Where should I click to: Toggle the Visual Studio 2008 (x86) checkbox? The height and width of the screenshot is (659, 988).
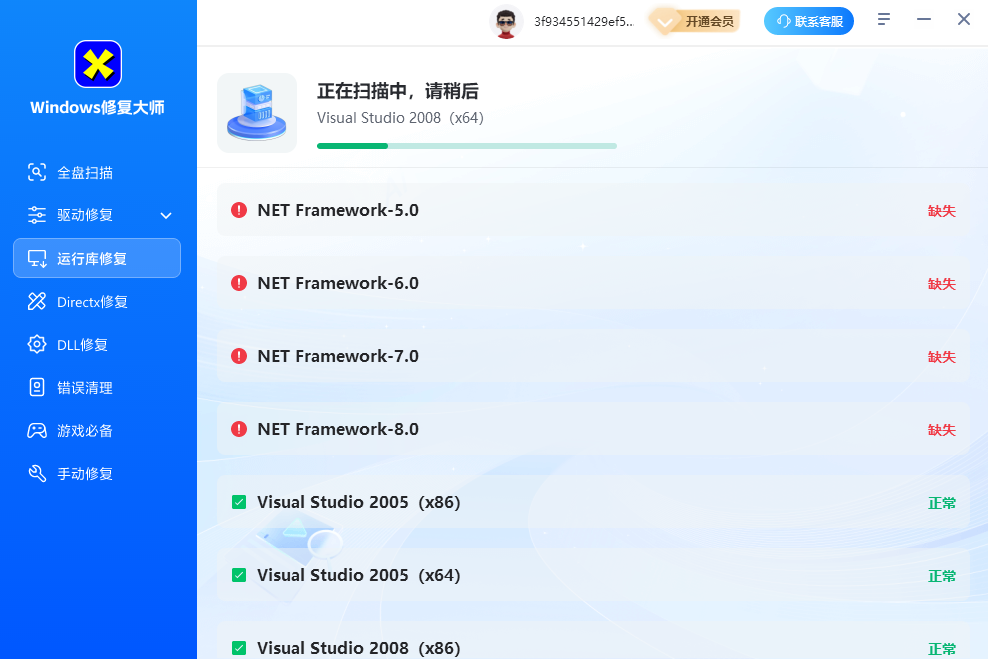click(239, 648)
